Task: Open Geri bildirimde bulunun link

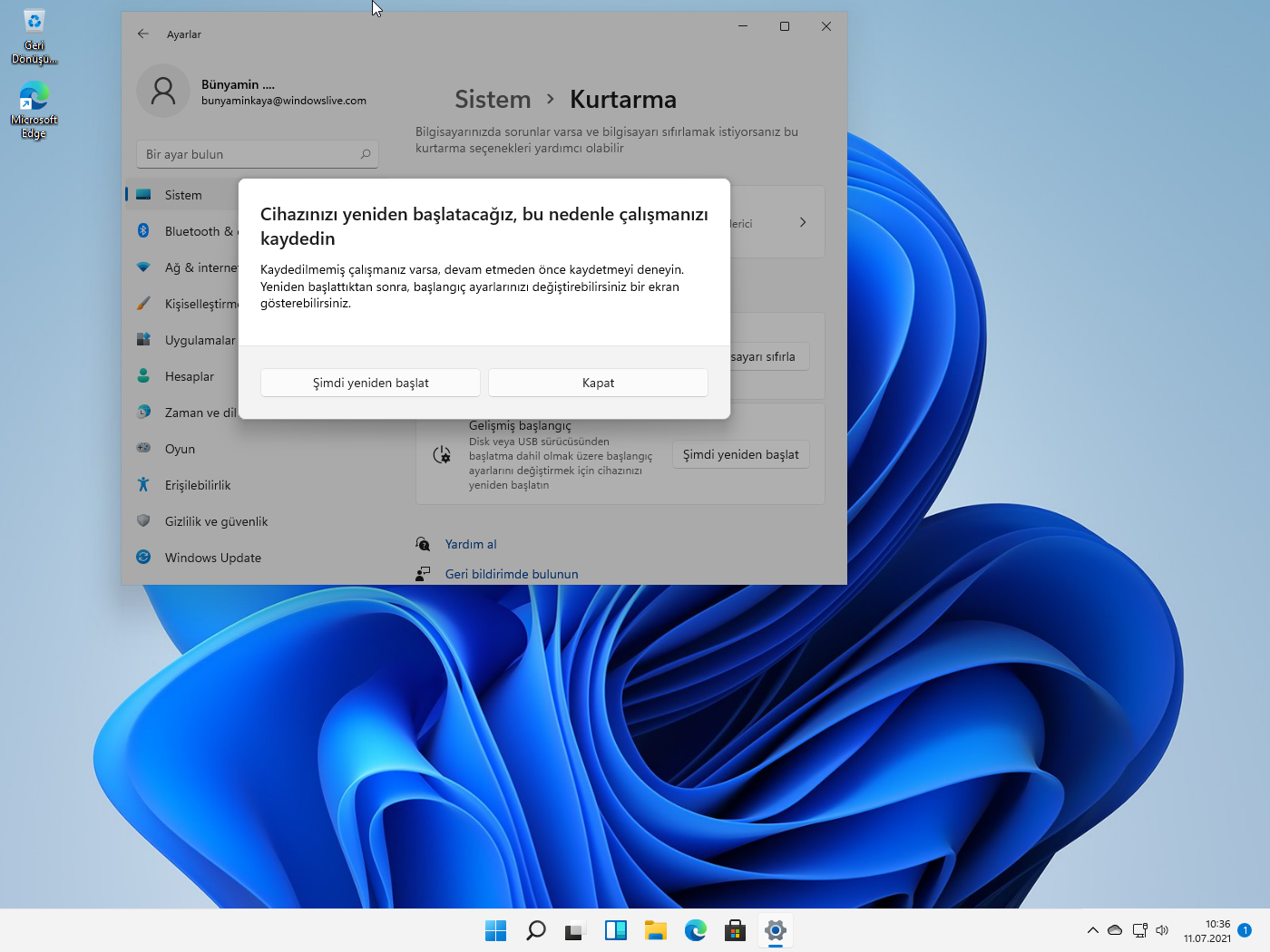Action: click(512, 574)
